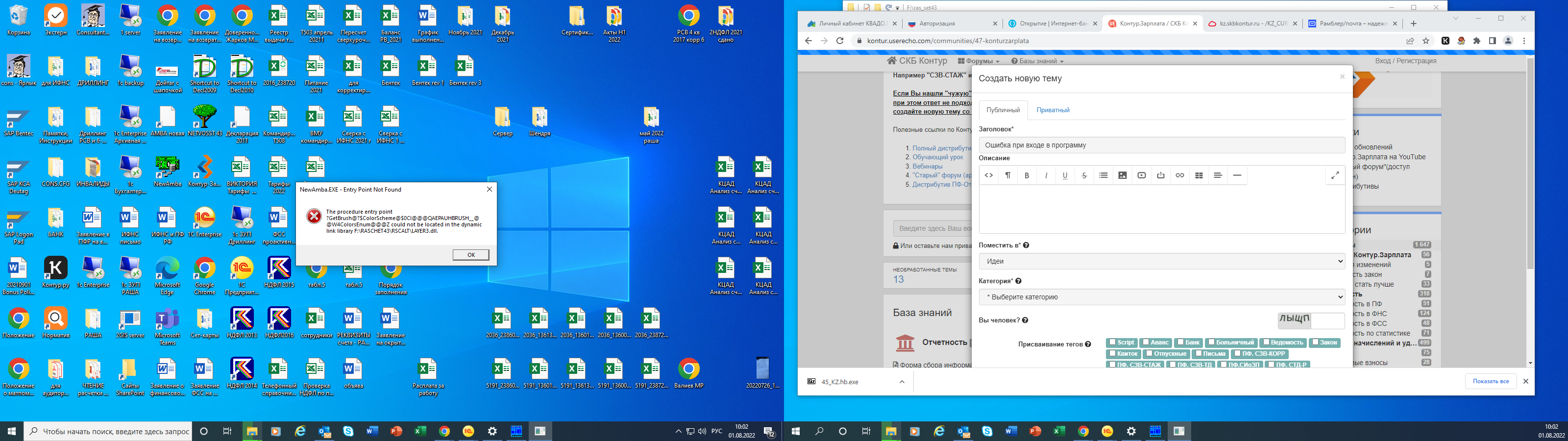Check the Квиток tag checkbox

tap(1112, 353)
